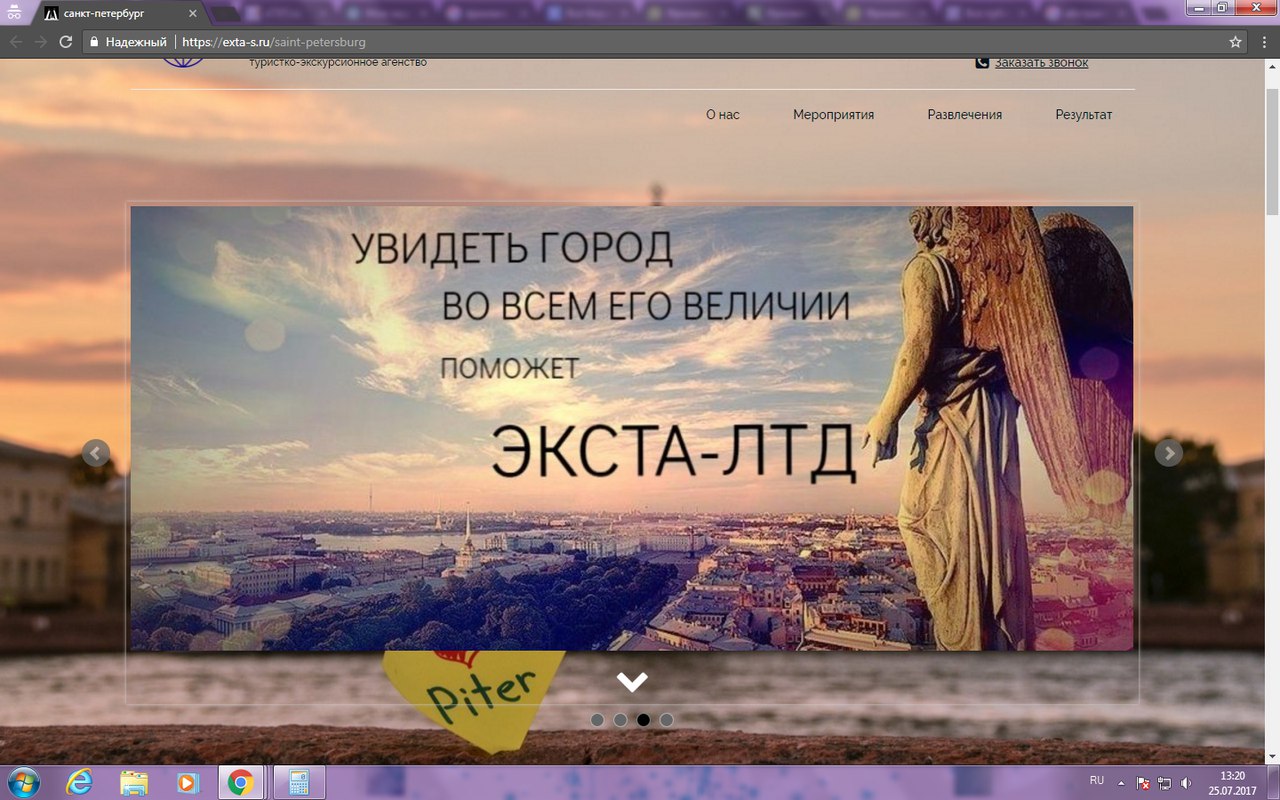Switch to Google Chrome on the taskbar
Image resolution: width=1280 pixels, height=800 pixels.
(240, 783)
